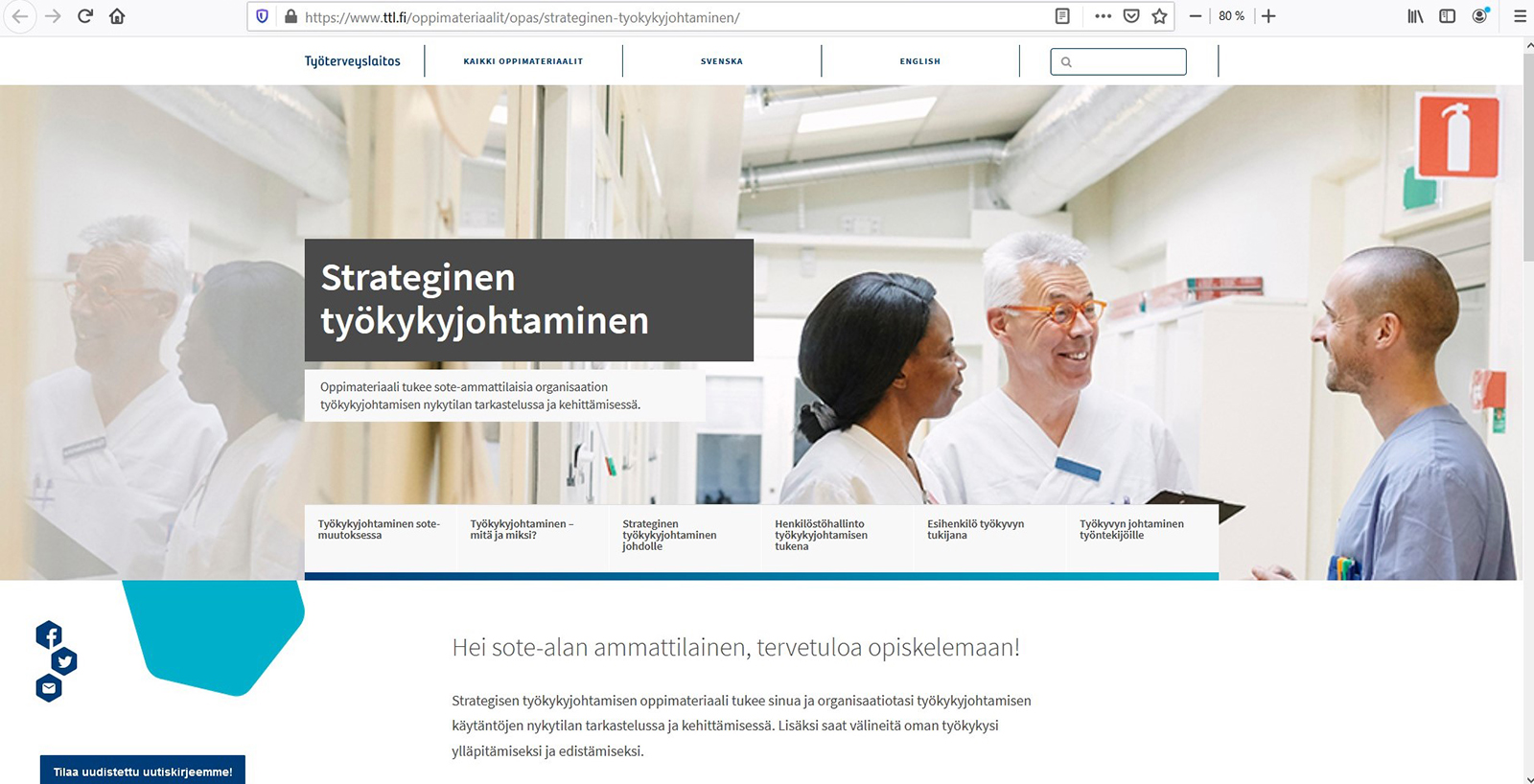
Task: Save page to Pocket icon
Action: pyautogui.click(x=1131, y=16)
